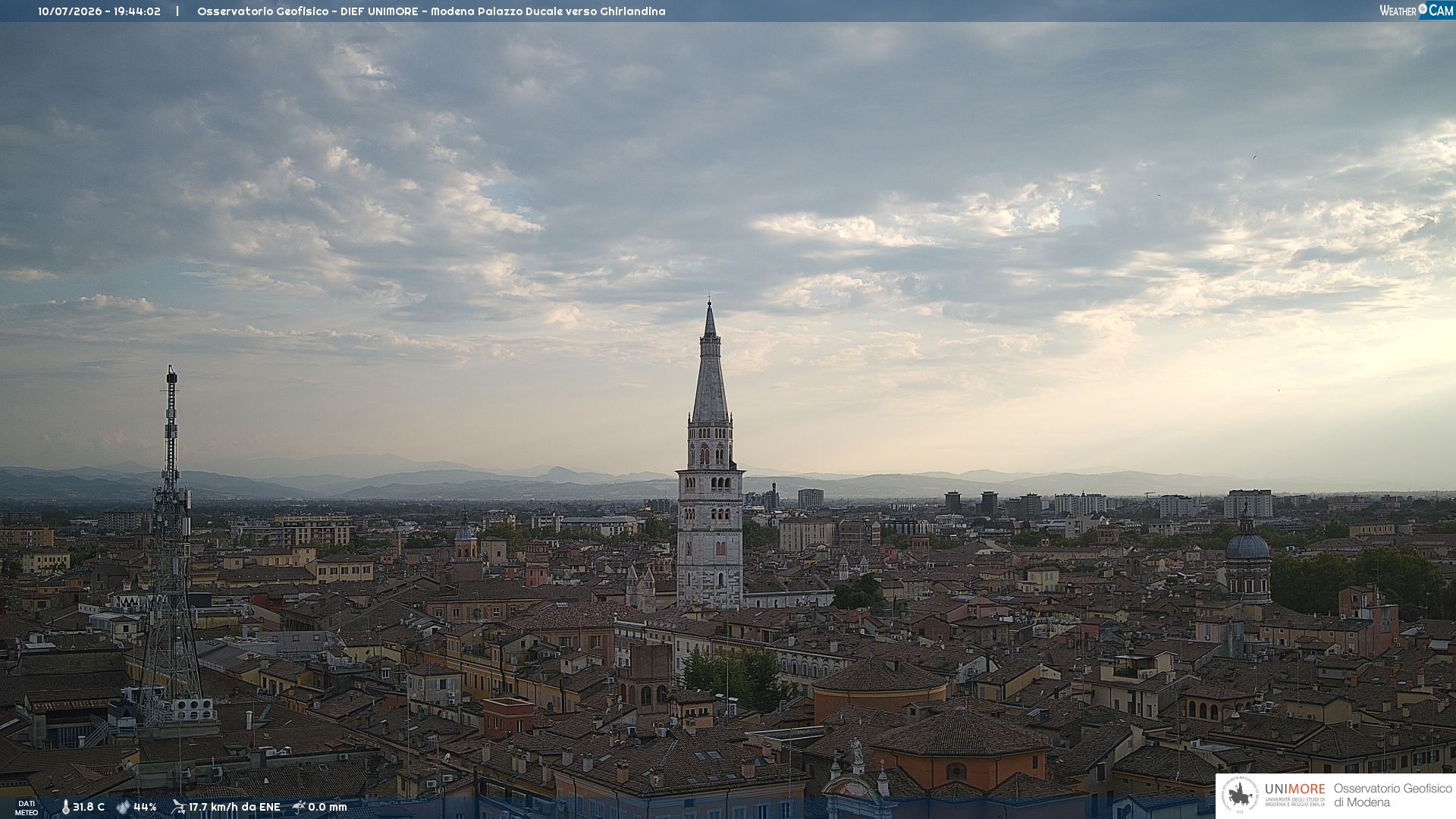Viewport: 1456px width, 819px height.
Task: Click the 10/07/2026 - 19:44:02 timestamp
Action: pos(99,11)
